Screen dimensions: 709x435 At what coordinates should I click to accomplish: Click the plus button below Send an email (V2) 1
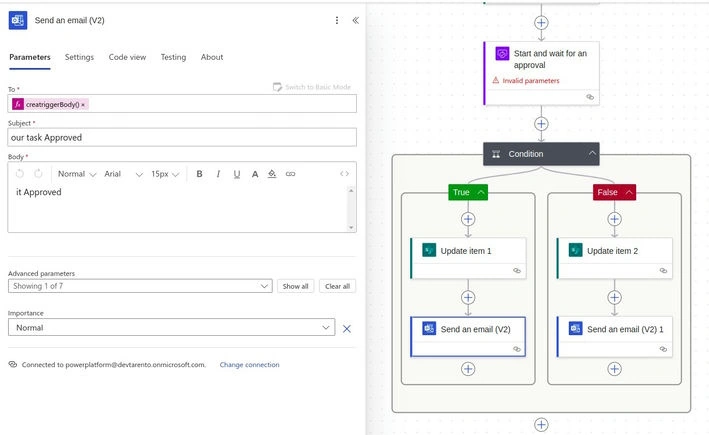(614, 369)
